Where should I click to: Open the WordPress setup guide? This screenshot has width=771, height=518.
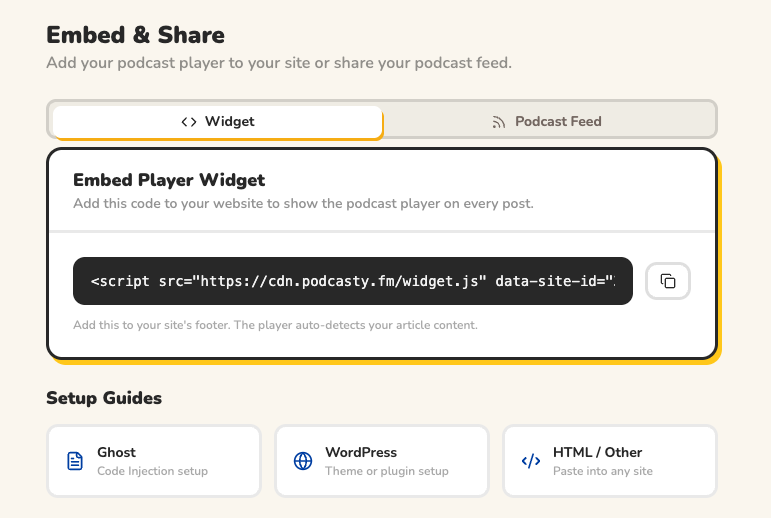(382, 461)
